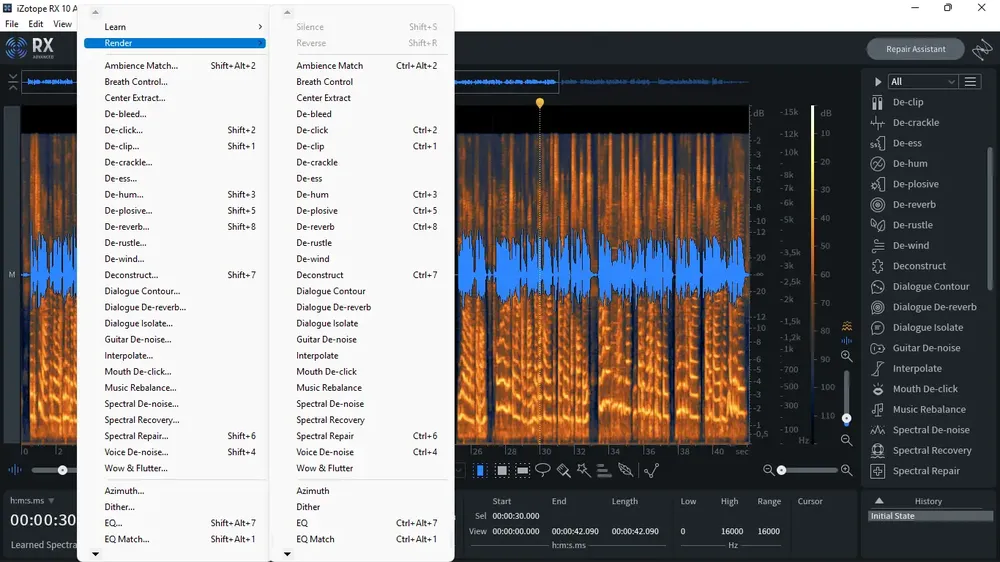
Task: Toggle the waveform view icon beside amplitude scale
Action: [x=846, y=341]
